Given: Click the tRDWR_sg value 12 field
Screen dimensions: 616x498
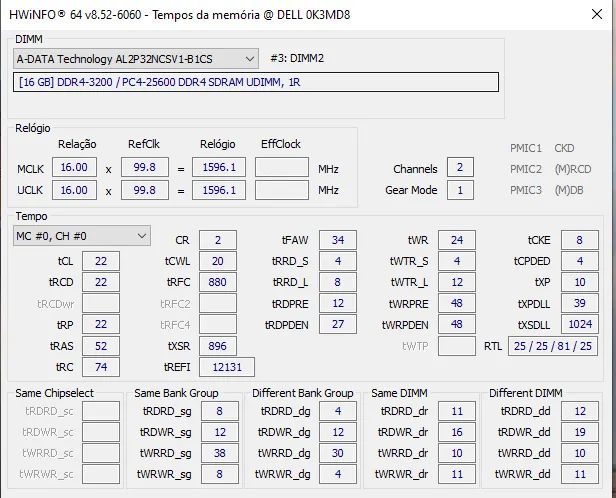Looking at the screenshot, I should 220,432.
